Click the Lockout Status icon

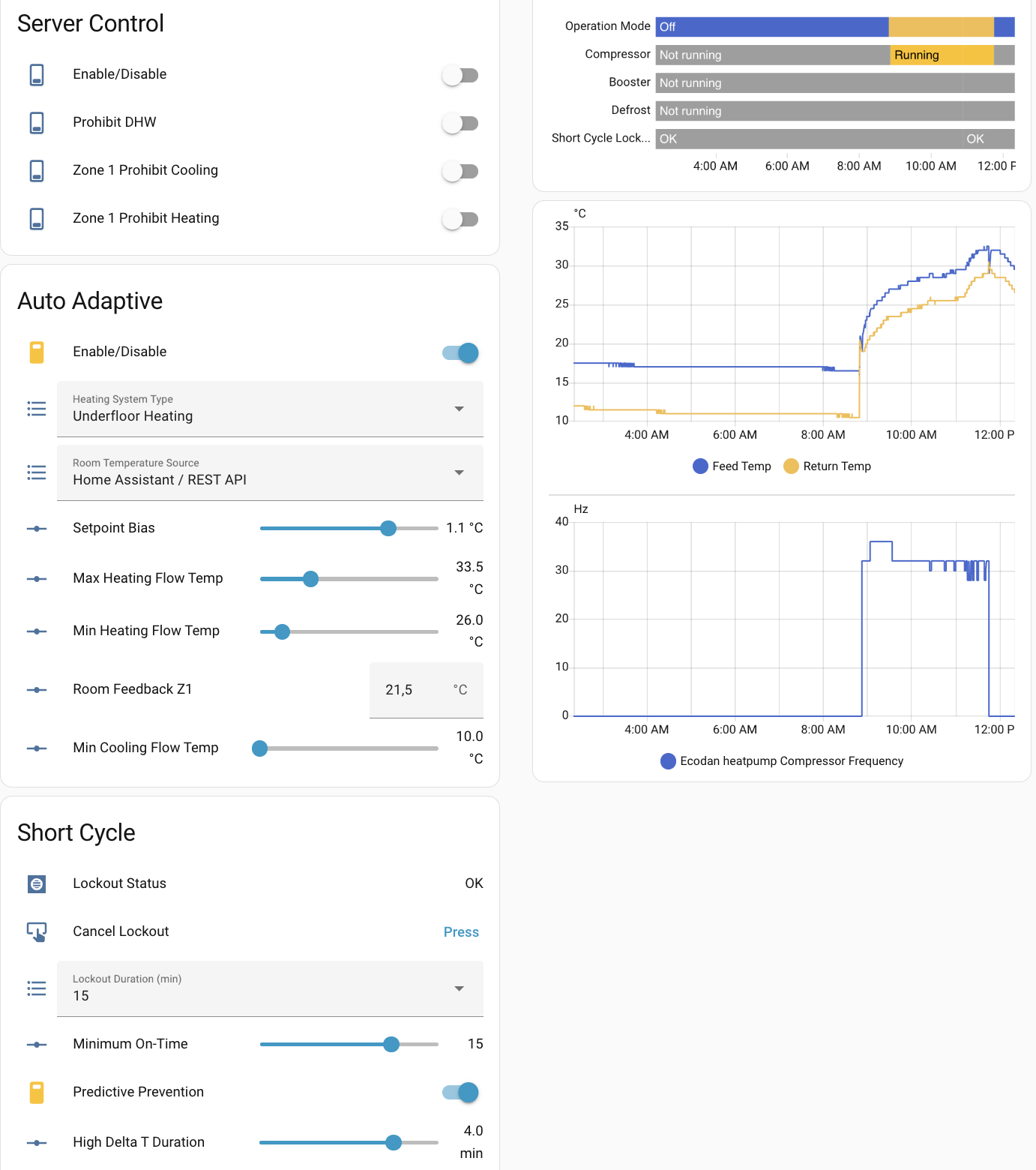click(37, 884)
